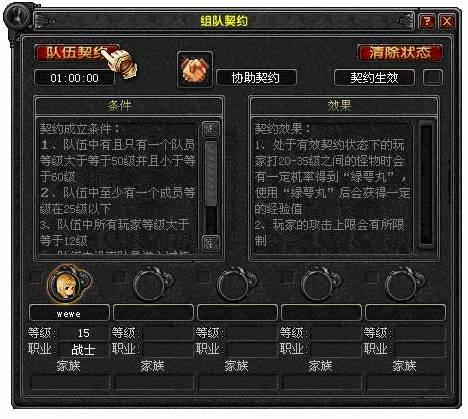Image resolution: width=468 pixels, height=419 pixels.
Task: Select the third empty team member slot
Action: [236, 284]
